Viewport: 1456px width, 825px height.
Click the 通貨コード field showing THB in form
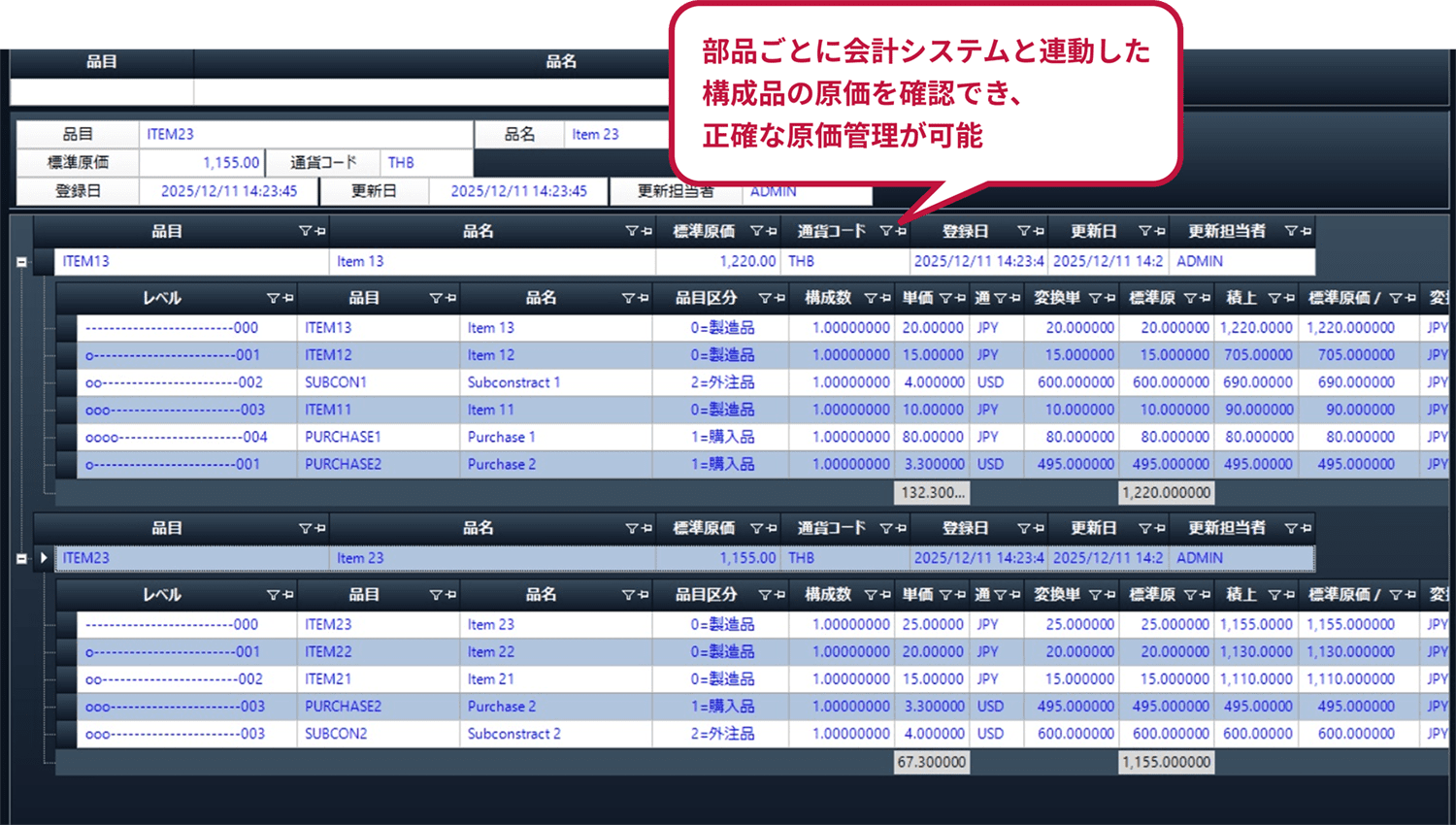(425, 163)
